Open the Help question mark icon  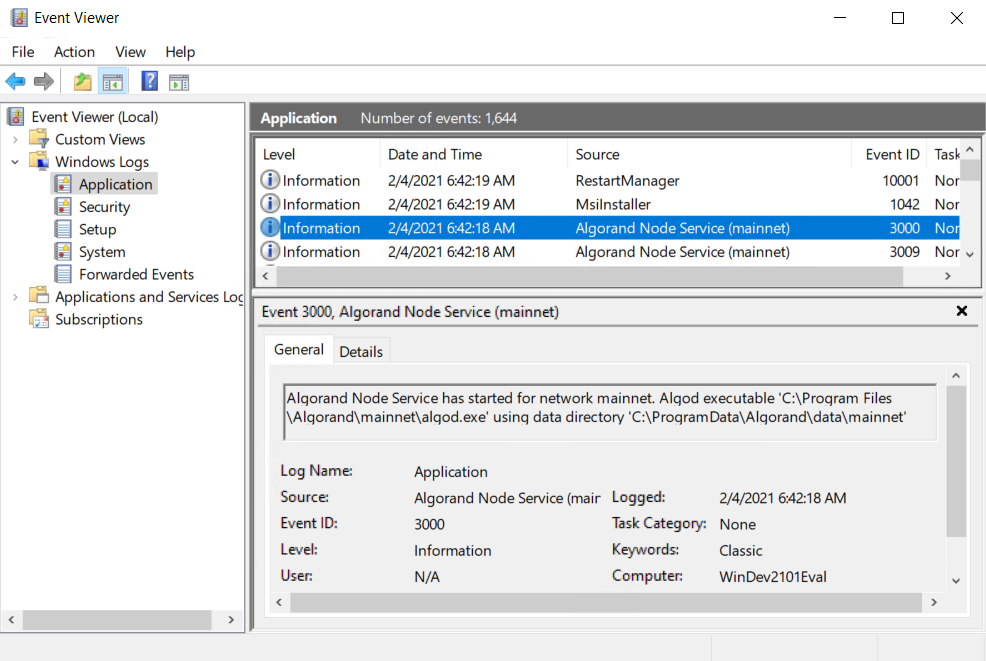[150, 81]
